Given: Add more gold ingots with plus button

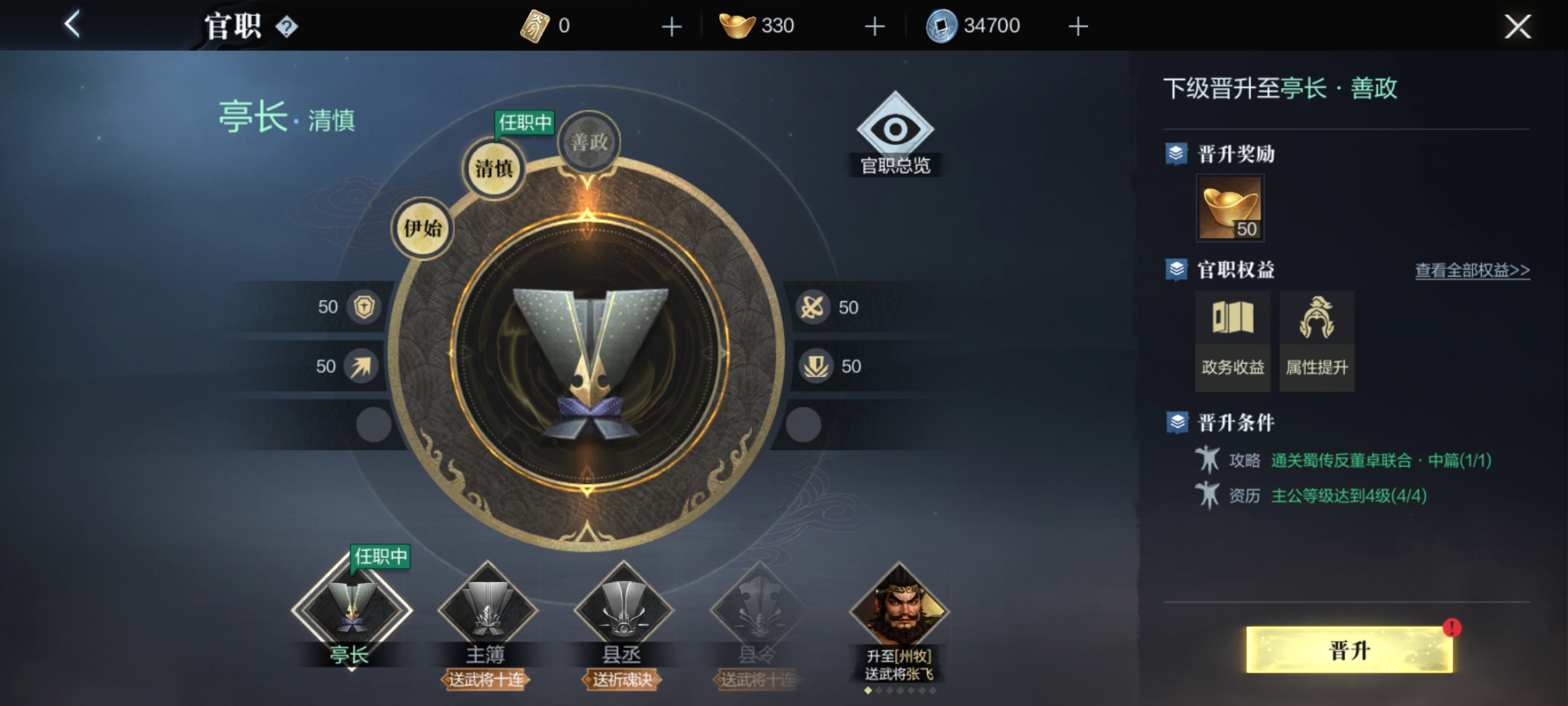Looking at the screenshot, I should pyautogui.click(x=874, y=26).
